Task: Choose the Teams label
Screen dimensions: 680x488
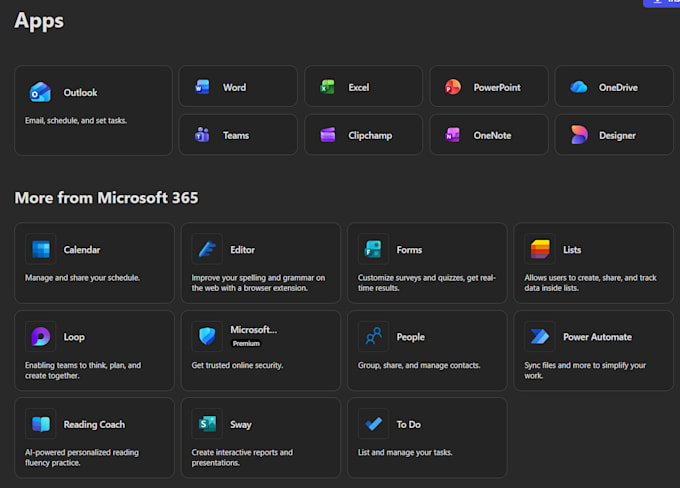Action: (236, 135)
